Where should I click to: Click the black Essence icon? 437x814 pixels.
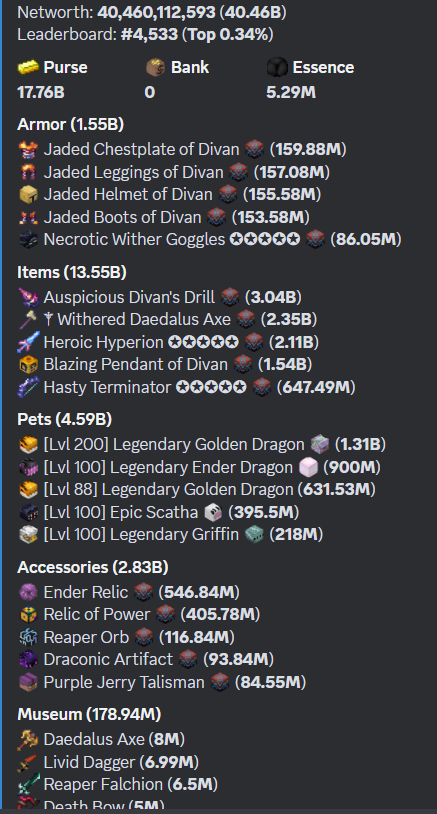click(277, 67)
